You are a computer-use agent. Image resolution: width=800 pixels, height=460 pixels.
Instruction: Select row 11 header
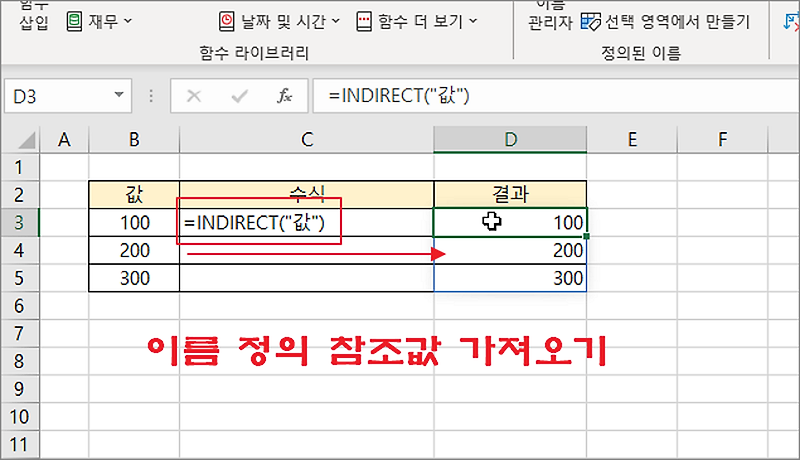[x=19, y=445]
